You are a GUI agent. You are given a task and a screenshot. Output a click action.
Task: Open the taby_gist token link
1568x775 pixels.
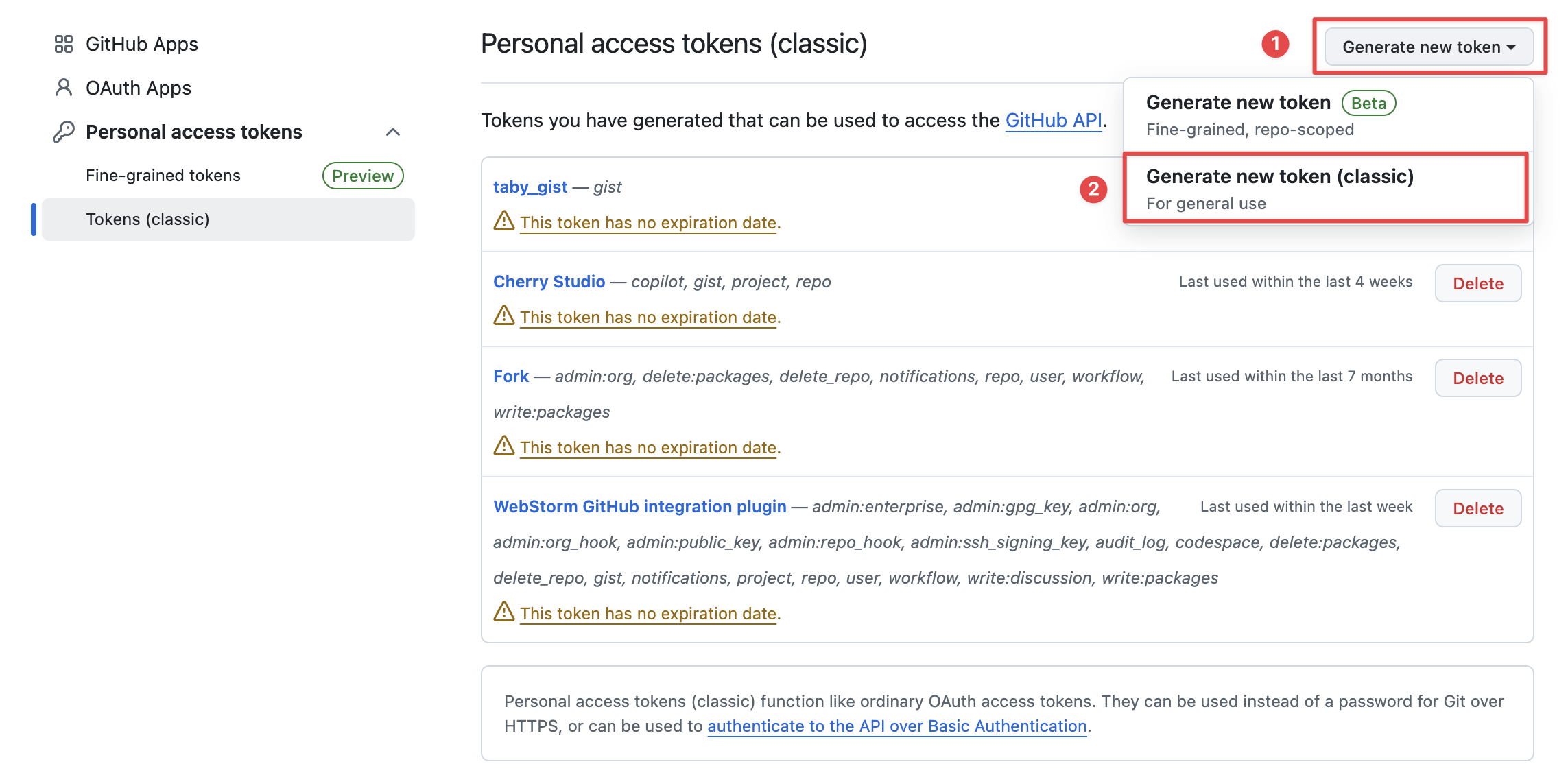[x=530, y=187]
